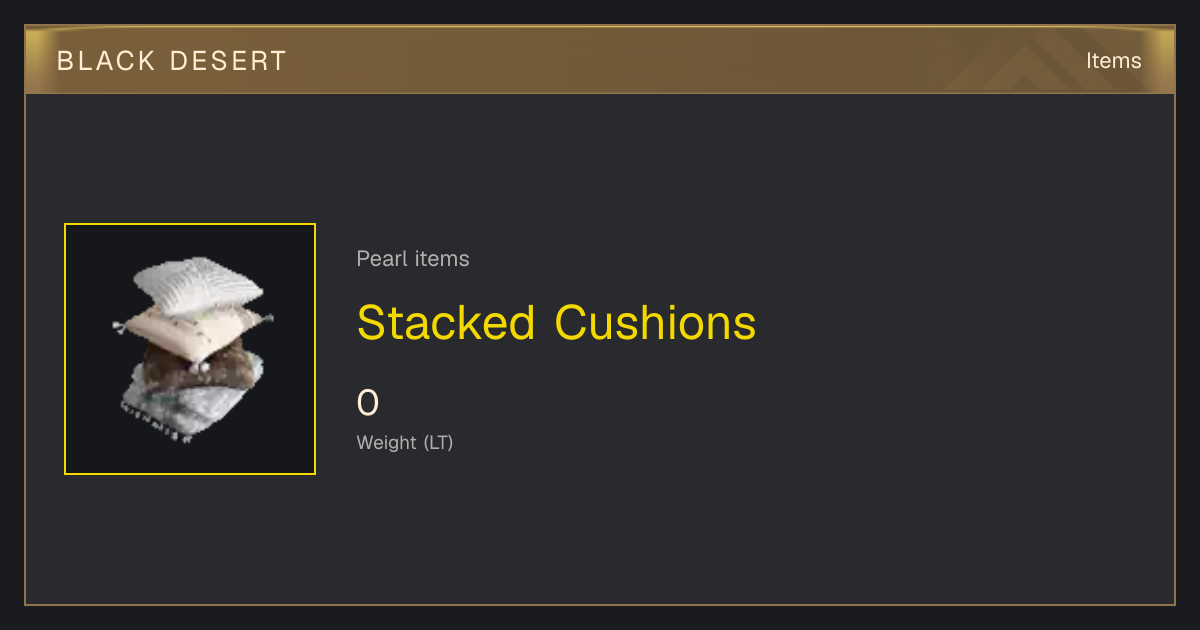Viewport: 1200px width, 630px height.
Task: Select the Pearl items category label
Action: [x=413, y=259]
